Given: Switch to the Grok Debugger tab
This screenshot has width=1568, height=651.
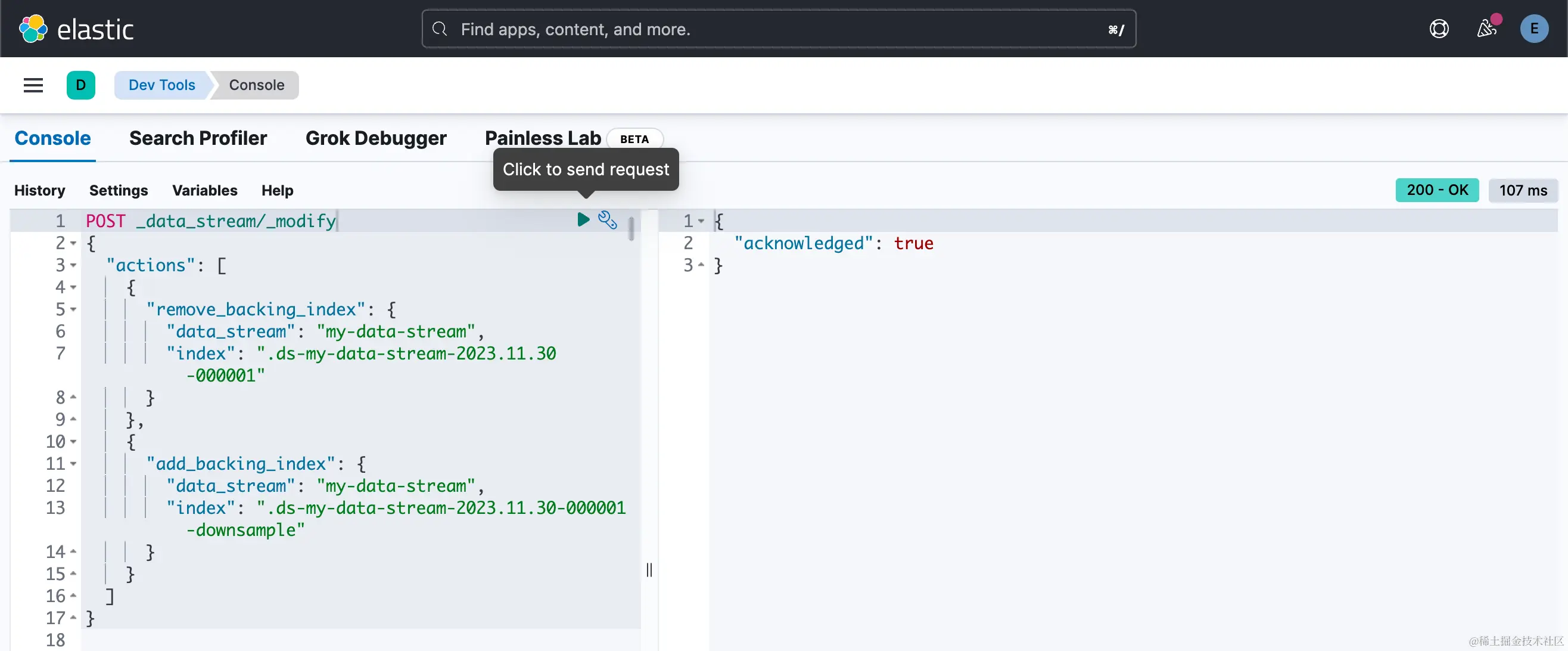Looking at the screenshot, I should click(x=375, y=138).
